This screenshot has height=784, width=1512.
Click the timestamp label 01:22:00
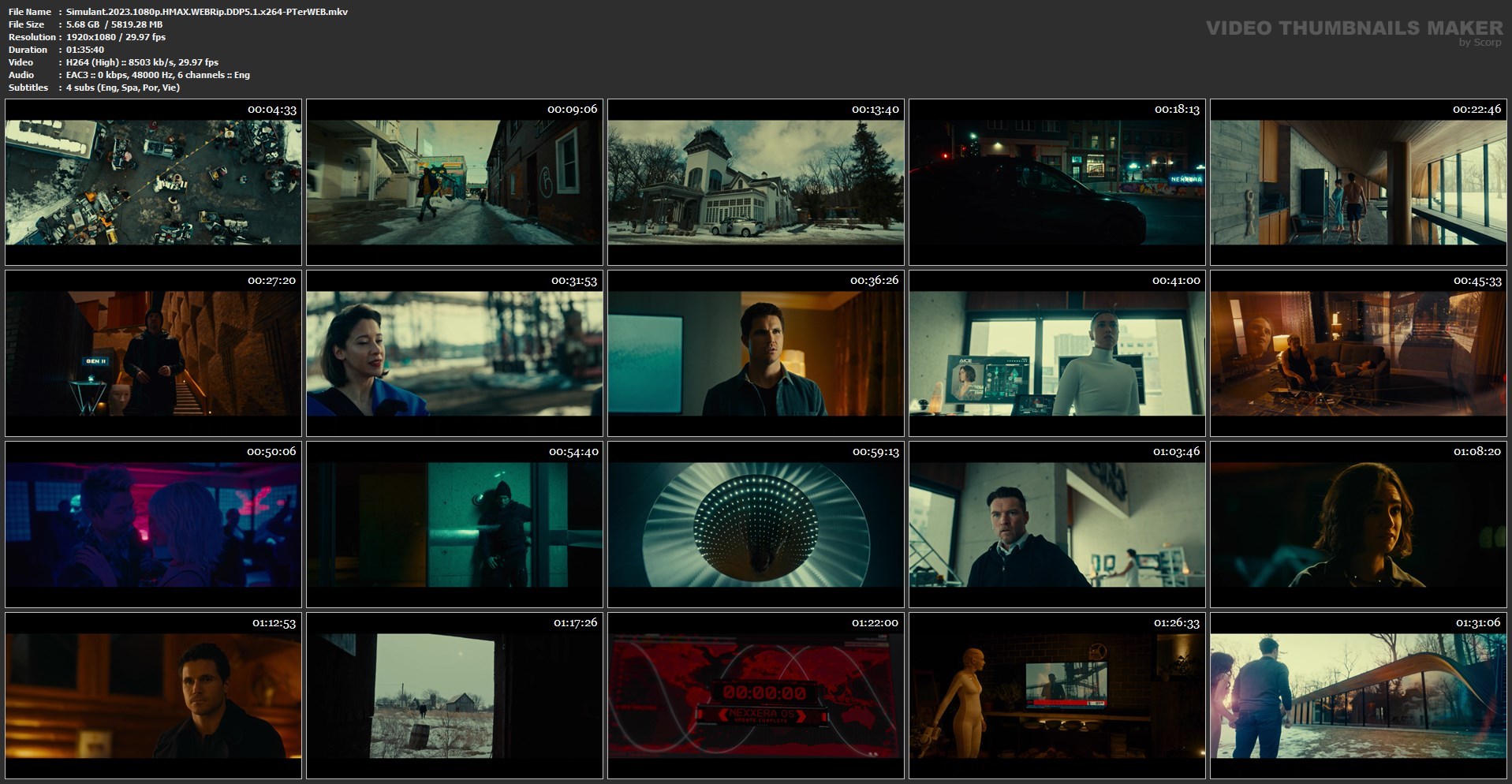875,623
